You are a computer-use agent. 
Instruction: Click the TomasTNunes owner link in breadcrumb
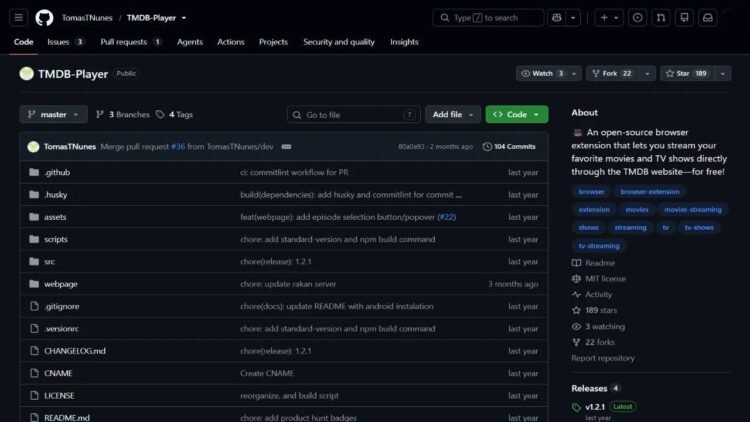click(87, 18)
